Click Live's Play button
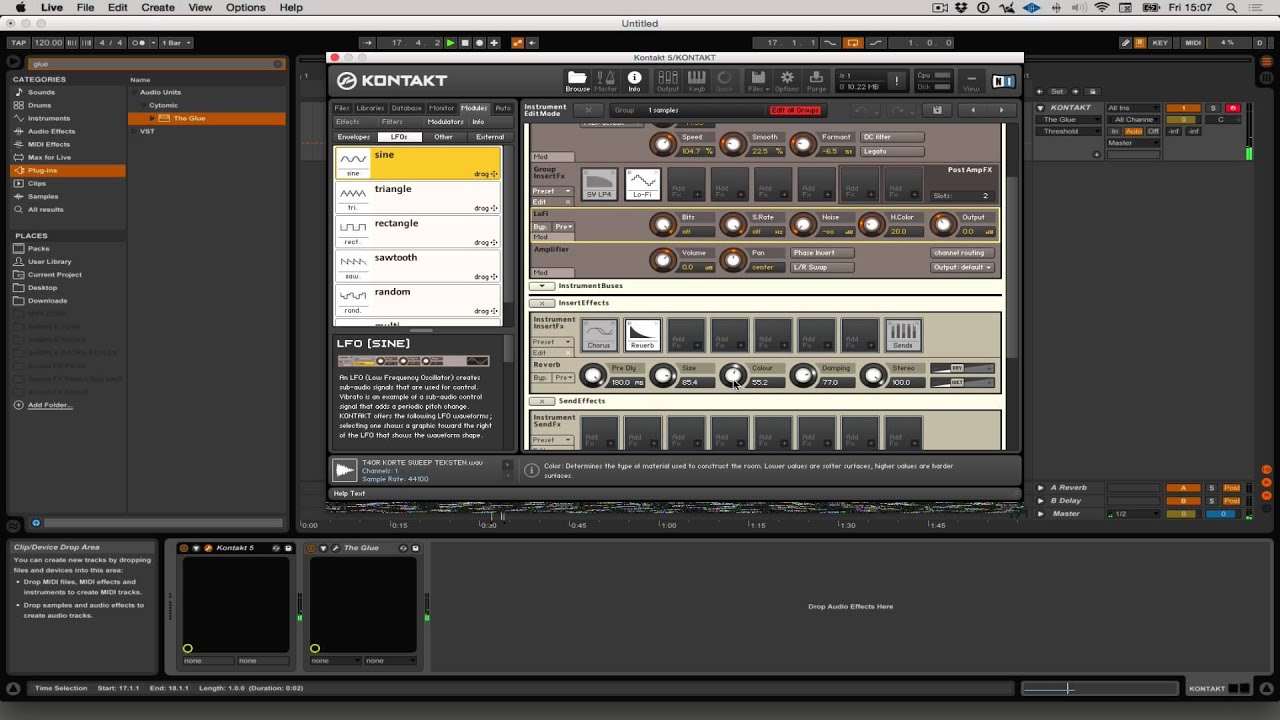Image resolution: width=1280 pixels, height=720 pixels. coord(450,43)
